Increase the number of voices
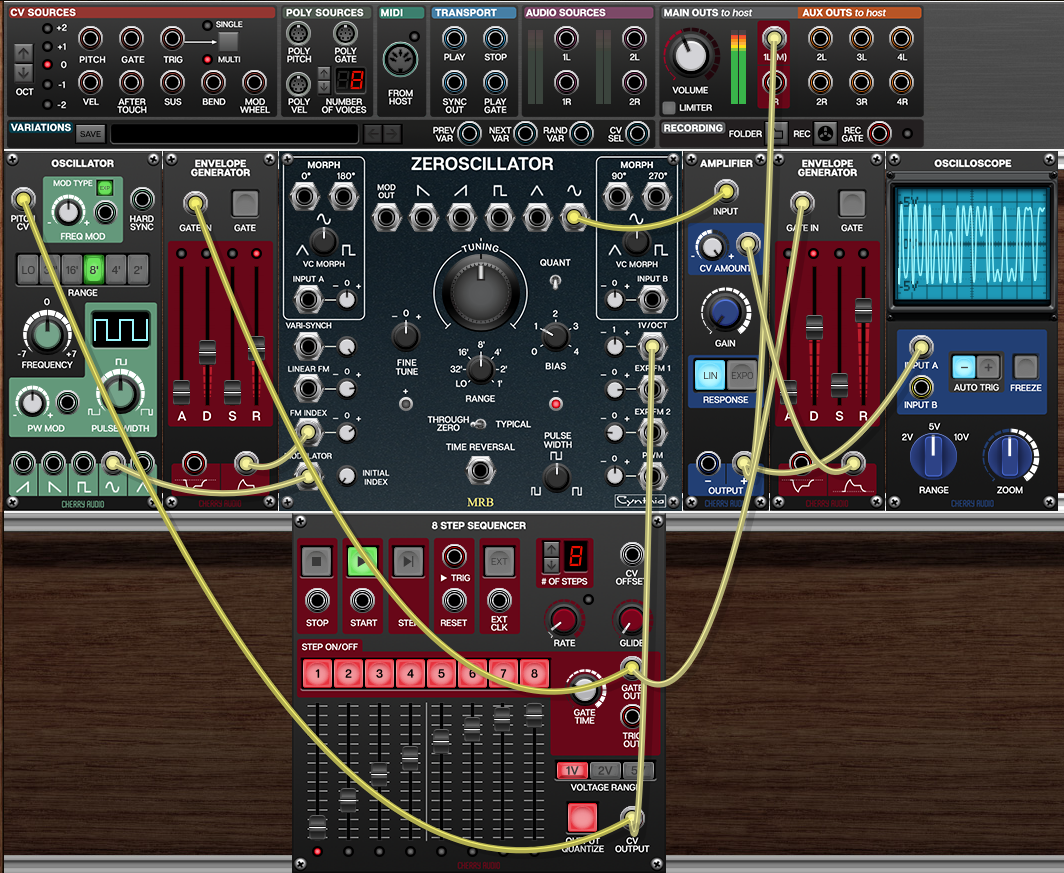 (x=324, y=73)
